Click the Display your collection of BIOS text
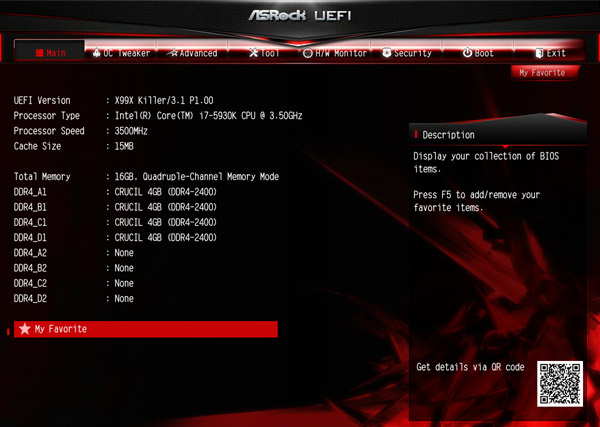600x427 pixels. pos(486,163)
